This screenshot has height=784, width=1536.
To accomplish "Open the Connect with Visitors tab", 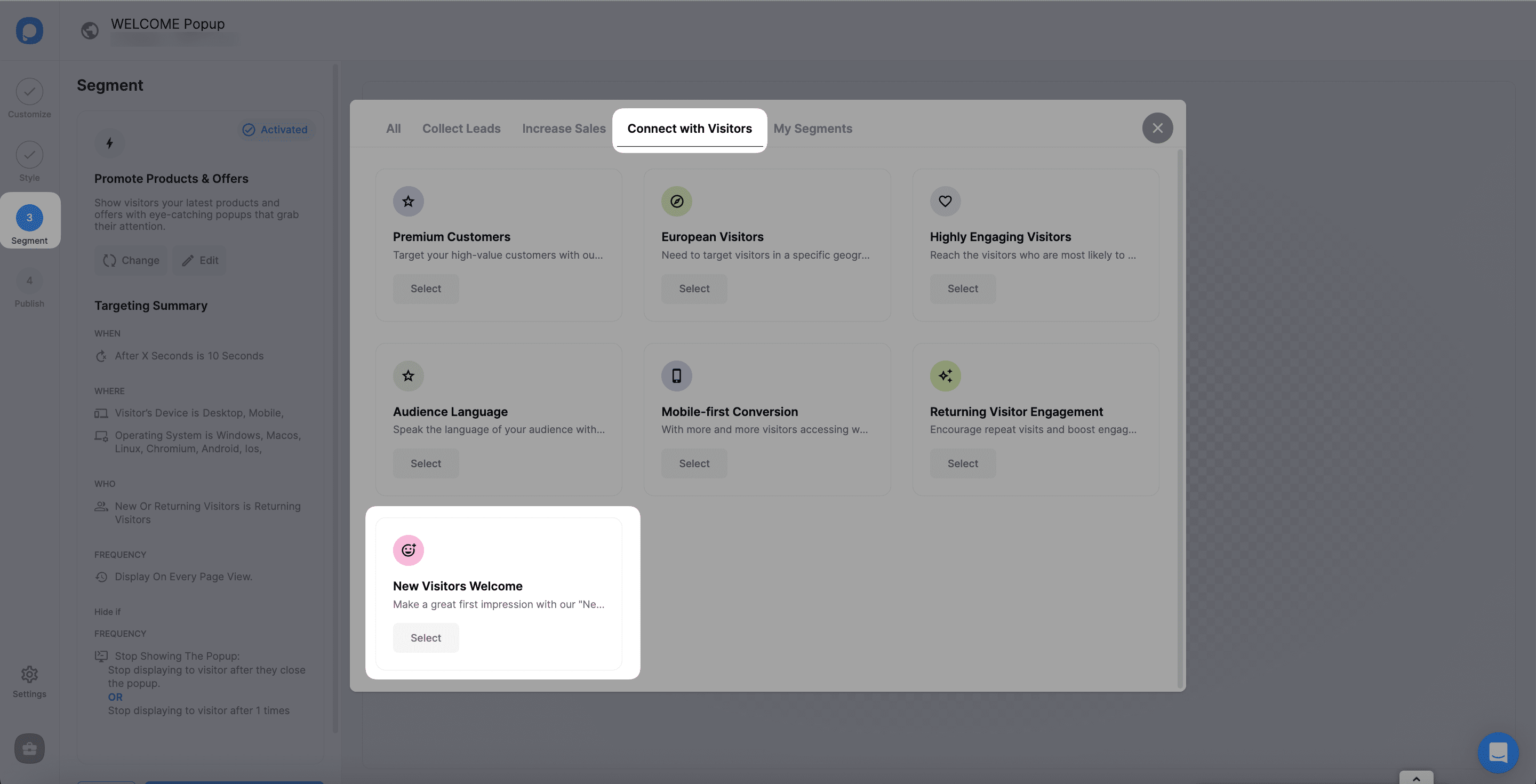I will tap(689, 128).
